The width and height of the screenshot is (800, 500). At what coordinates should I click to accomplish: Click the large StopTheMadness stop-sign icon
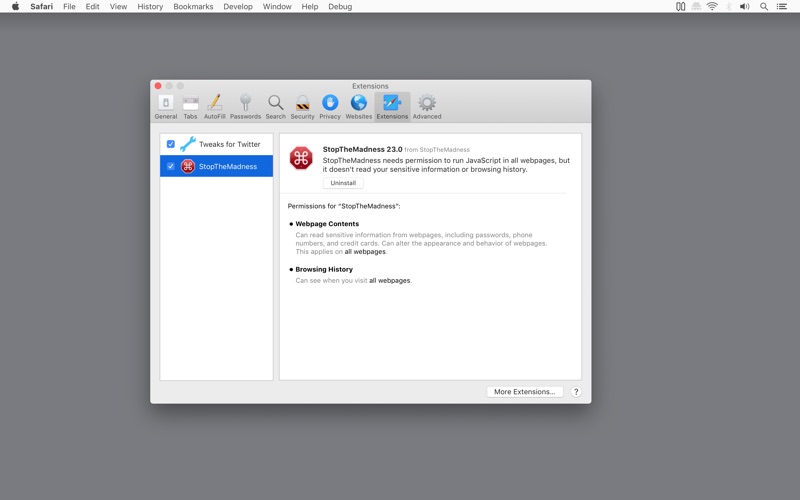pyautogui.click(x=301, y=158)
